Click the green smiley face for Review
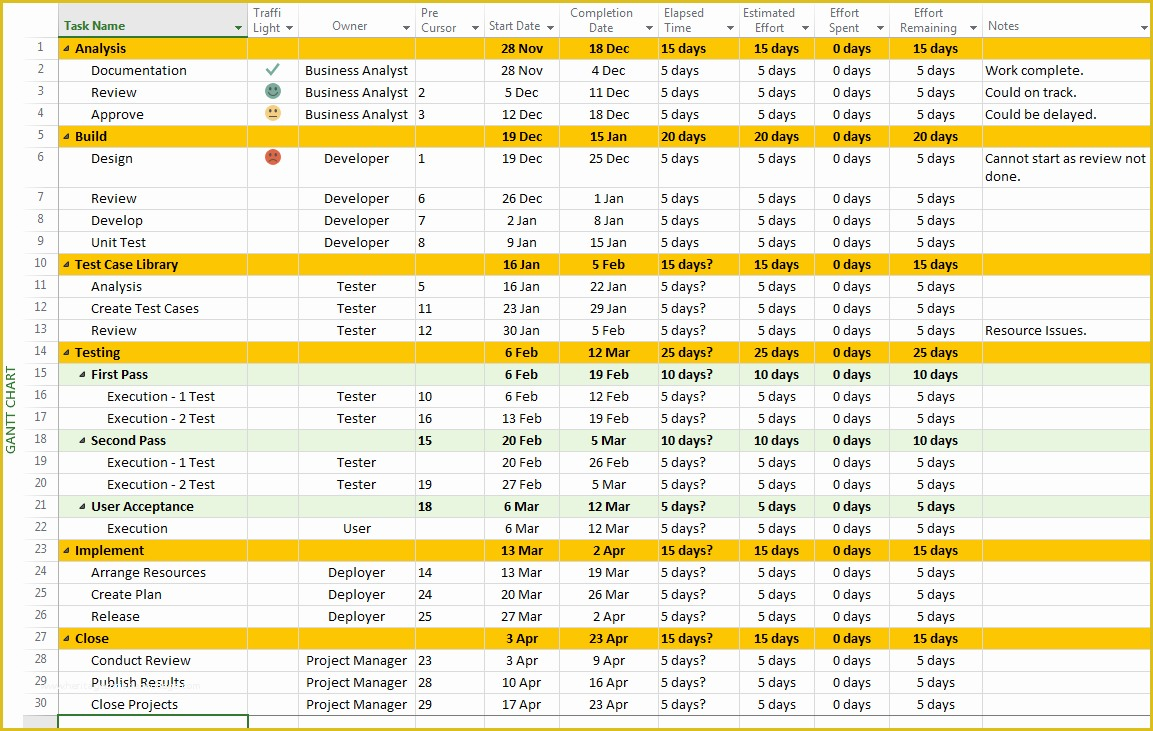Screen dimensions: 1153x731 (x=272, y=92)
